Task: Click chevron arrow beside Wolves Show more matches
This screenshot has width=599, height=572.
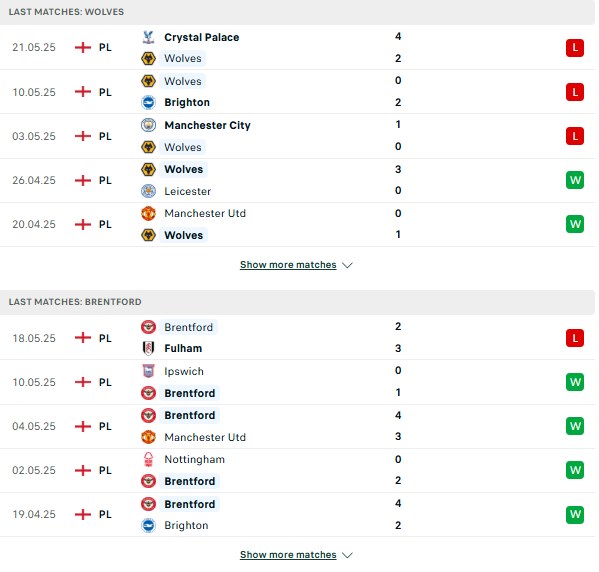Action: (x=347, y=265)
